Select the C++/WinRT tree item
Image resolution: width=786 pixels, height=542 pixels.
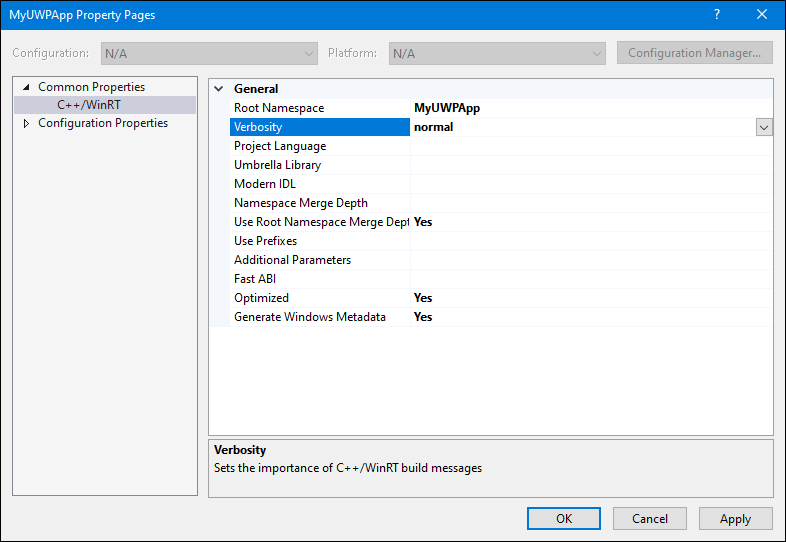coord(89,105)
